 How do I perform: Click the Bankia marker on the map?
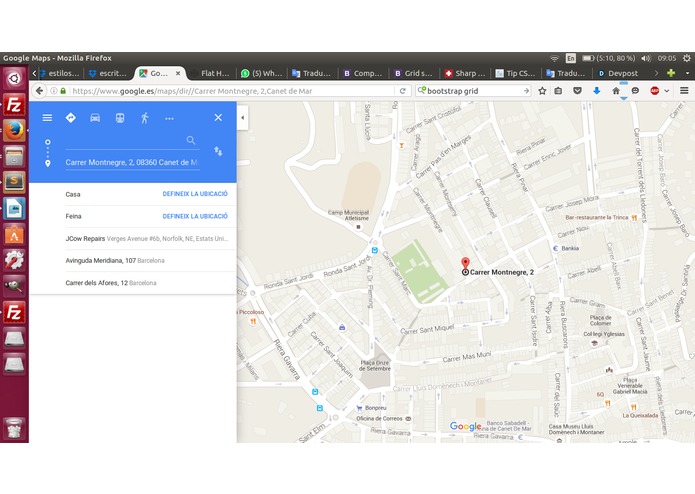pyautogui.click(x=555, y=248)
